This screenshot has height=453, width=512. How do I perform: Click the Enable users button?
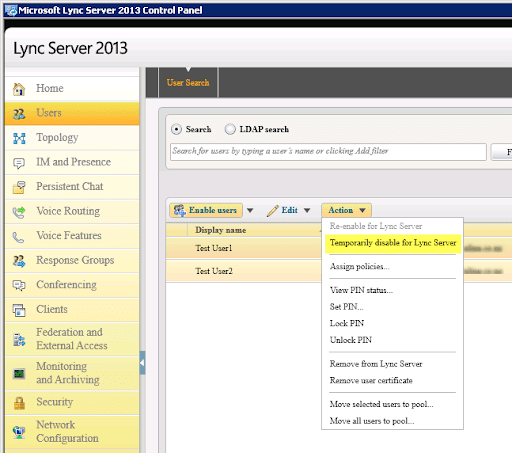pos(206,210)
